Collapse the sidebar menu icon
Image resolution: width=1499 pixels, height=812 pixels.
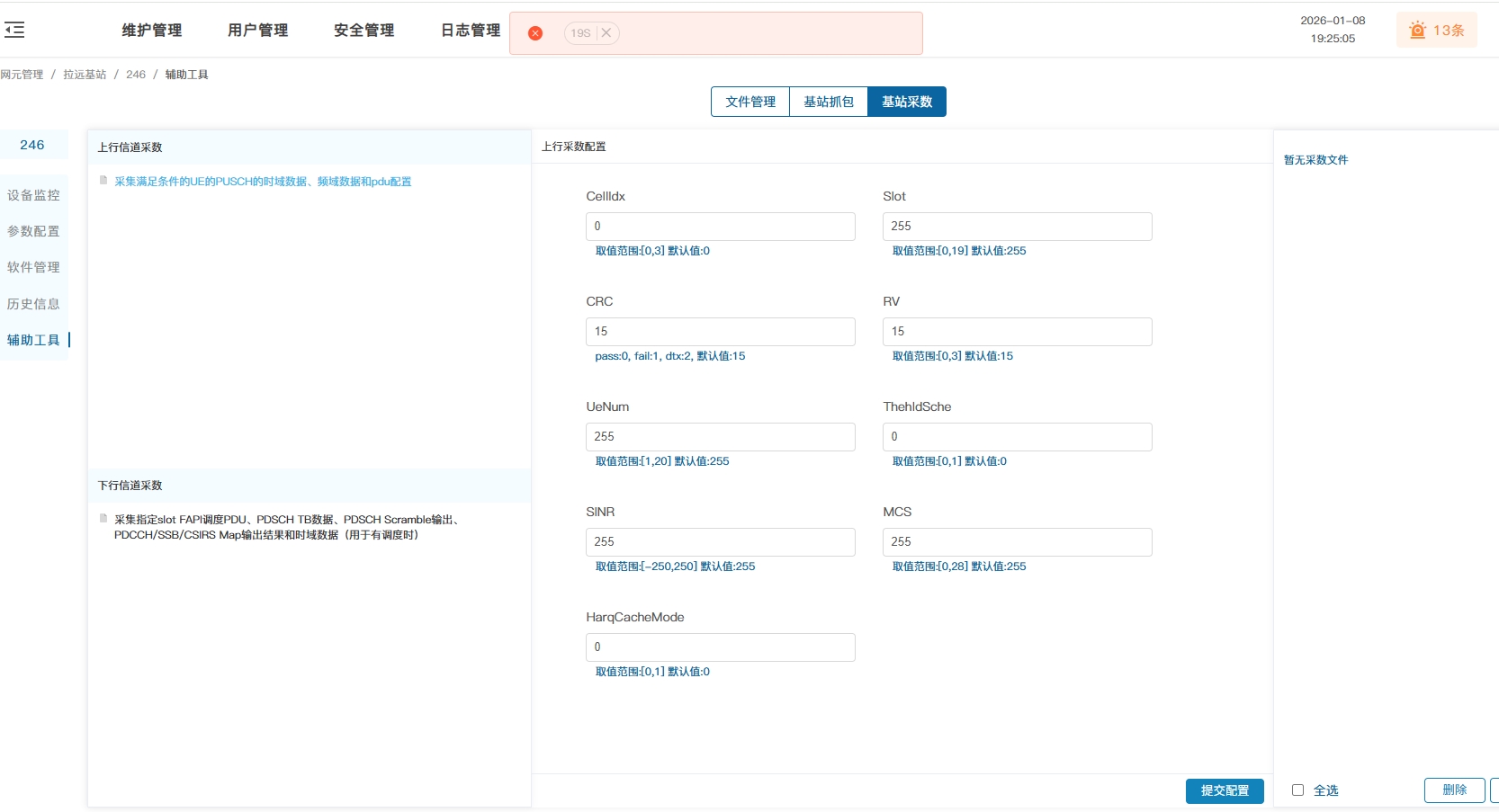click(x=14, y=30)
